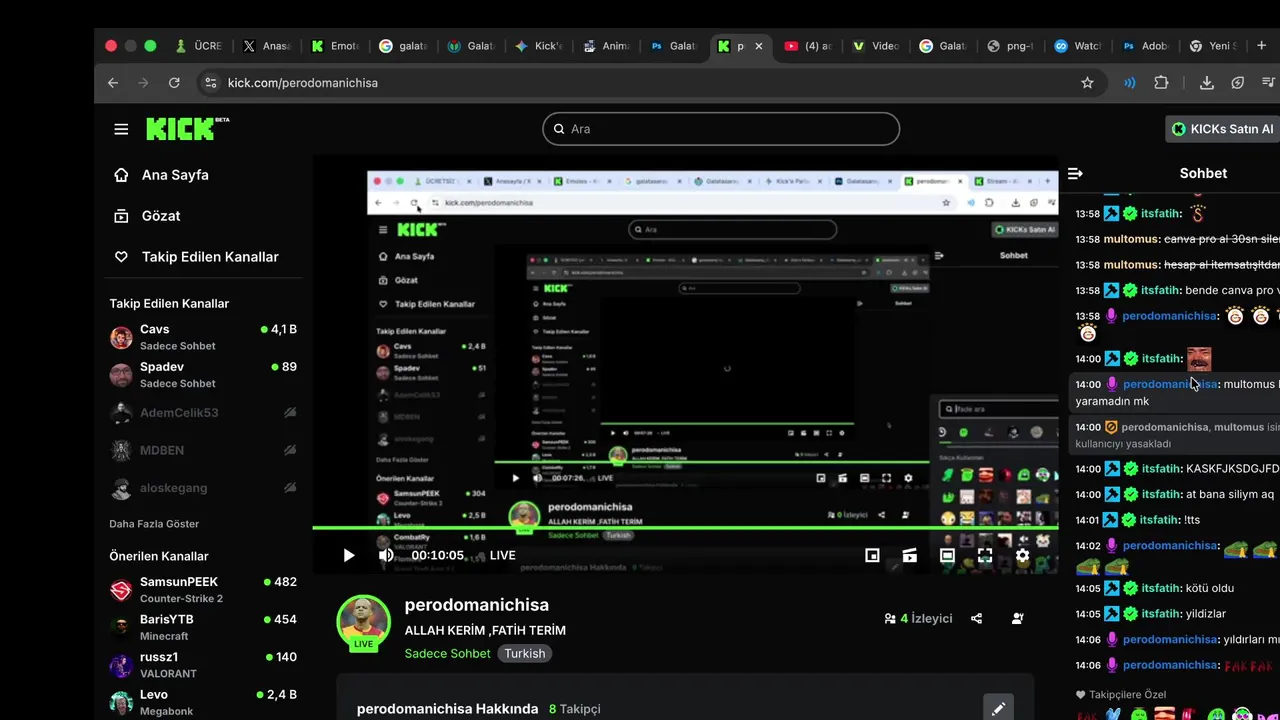
Task: Click the 8 Takipçi followers count
Action: pyautogui.click(x=575, y=709)
